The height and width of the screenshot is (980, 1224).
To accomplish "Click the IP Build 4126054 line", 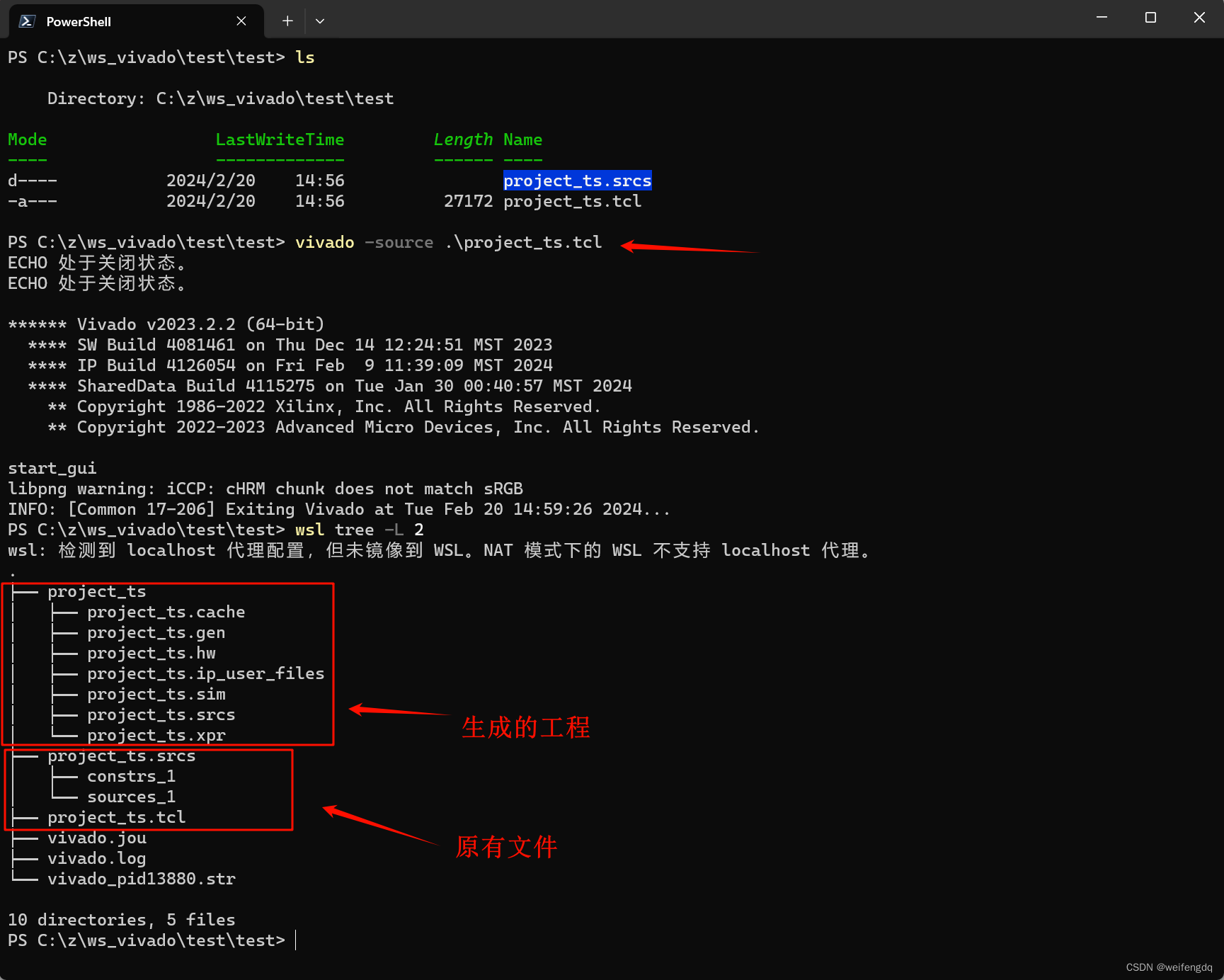I will click(290, 365).
